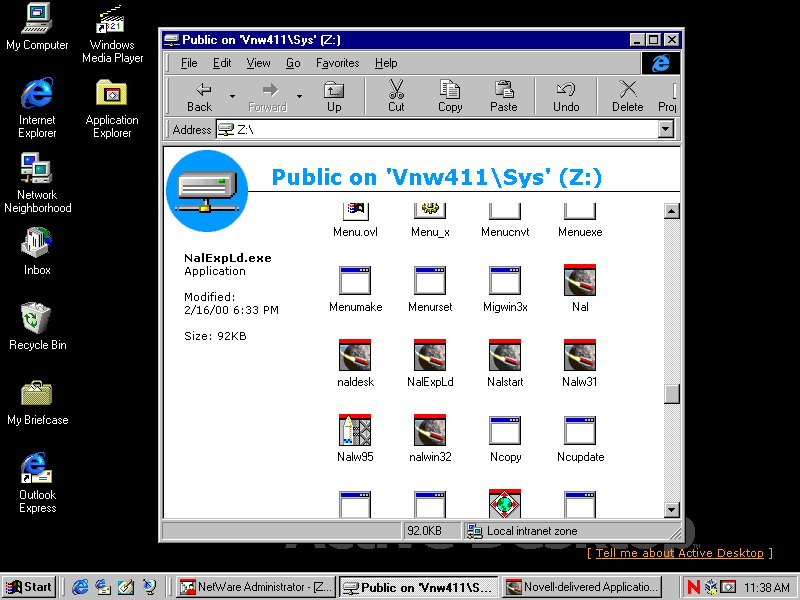Screen dimensions: 800x600
Task: Select the Menurset application icon
Action: [x=430, y=280]
